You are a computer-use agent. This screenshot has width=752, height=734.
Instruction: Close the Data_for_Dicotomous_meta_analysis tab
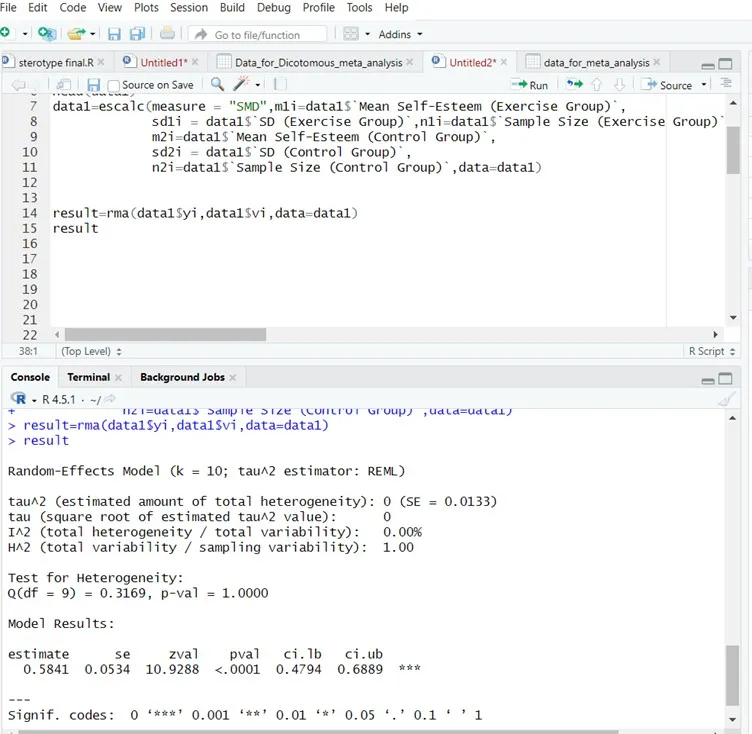pos(410,62)
